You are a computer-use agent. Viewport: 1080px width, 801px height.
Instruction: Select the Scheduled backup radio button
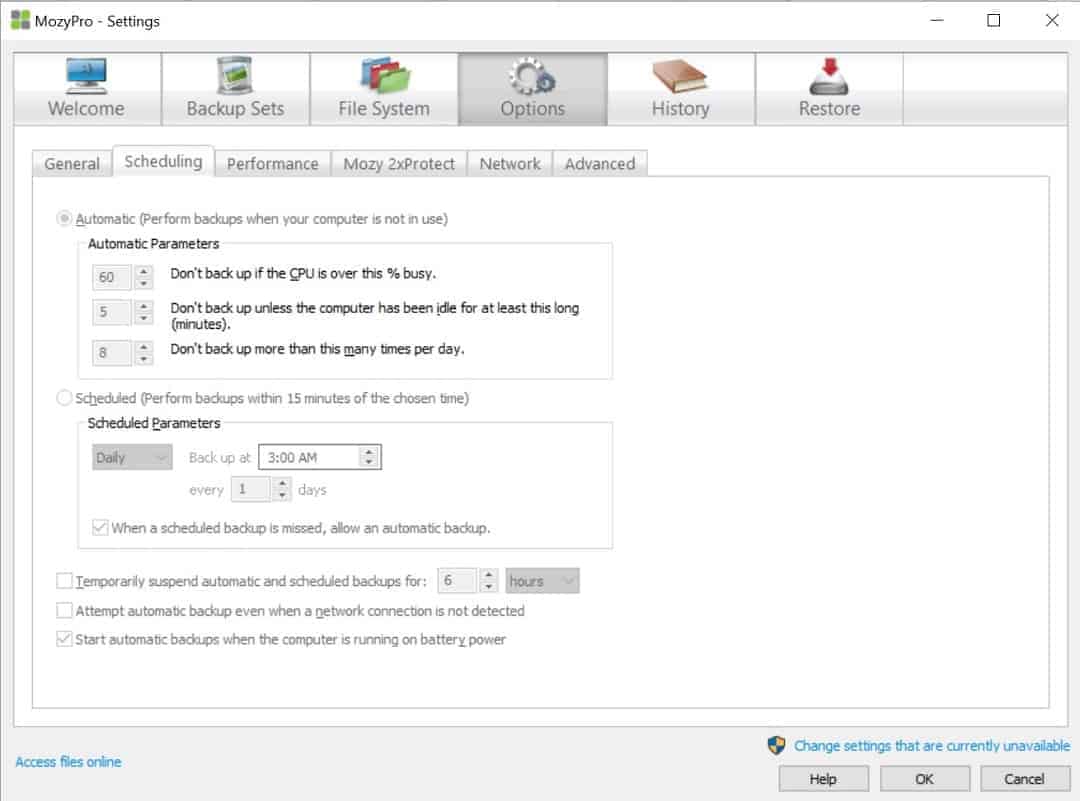click(64, 397)
